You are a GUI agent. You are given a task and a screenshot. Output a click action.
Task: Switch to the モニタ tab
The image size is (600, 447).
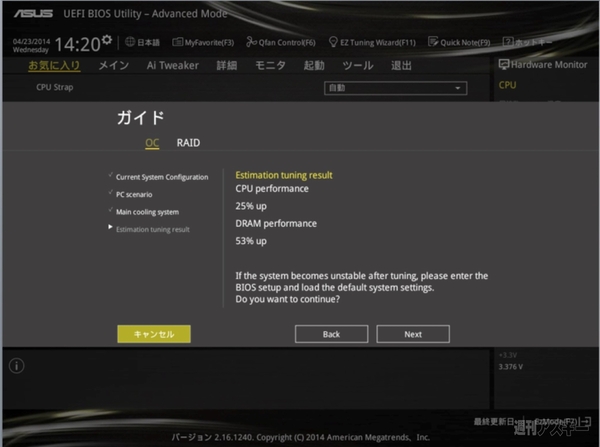[270, 65]
